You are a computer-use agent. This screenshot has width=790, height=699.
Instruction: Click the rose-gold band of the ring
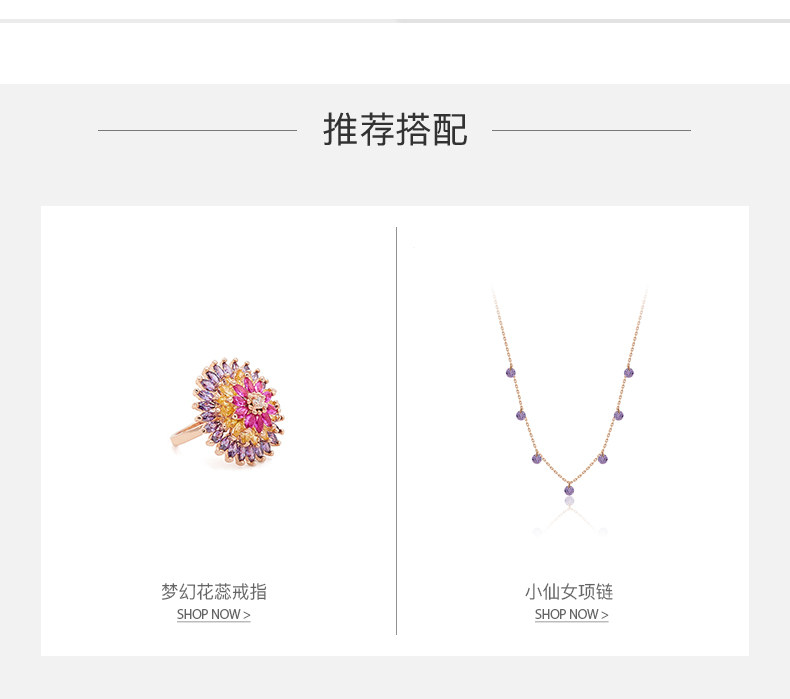[185, 435]
